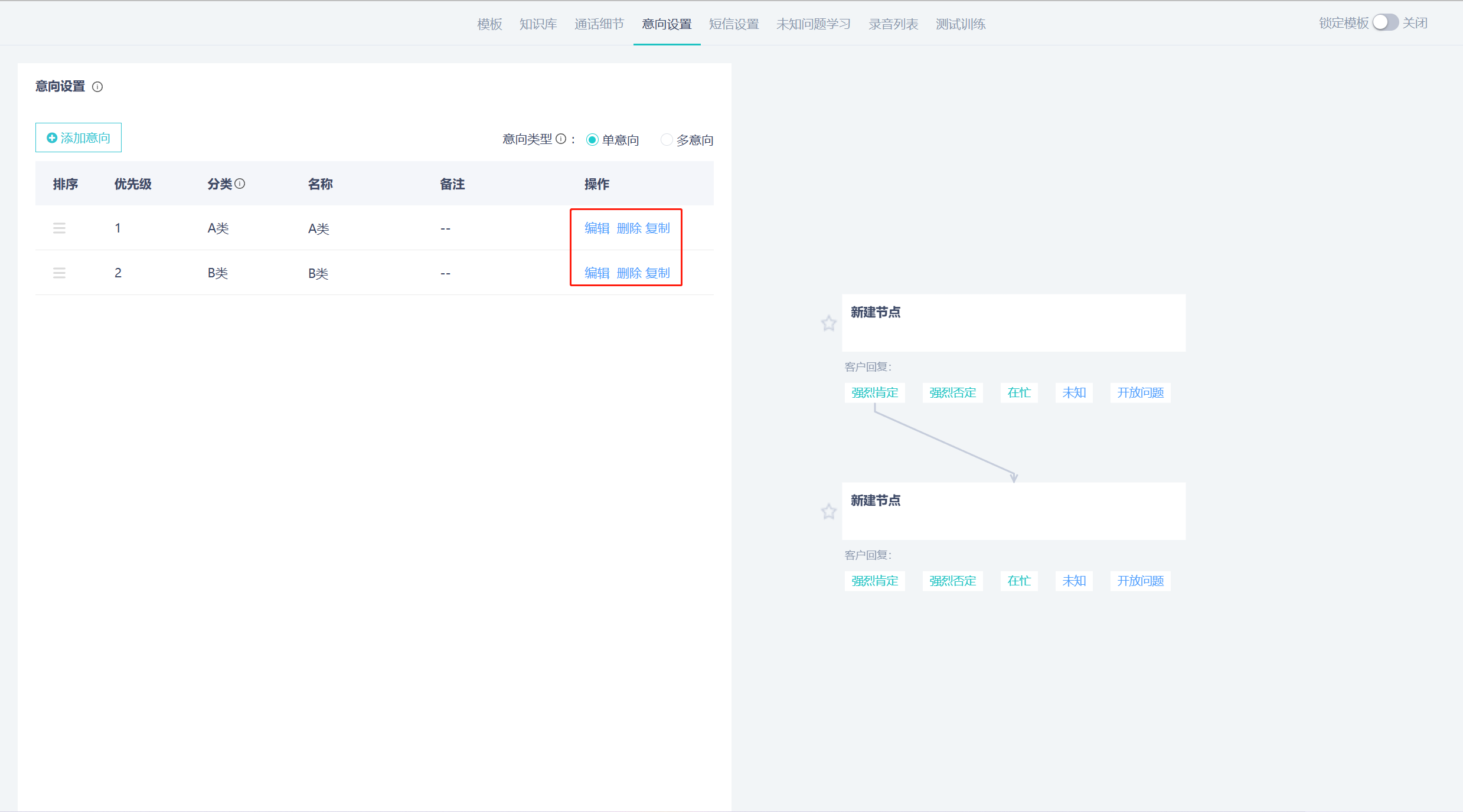Click 删除 for the A类 row
Screen dimensions: 1463x812
coord(629,228)
